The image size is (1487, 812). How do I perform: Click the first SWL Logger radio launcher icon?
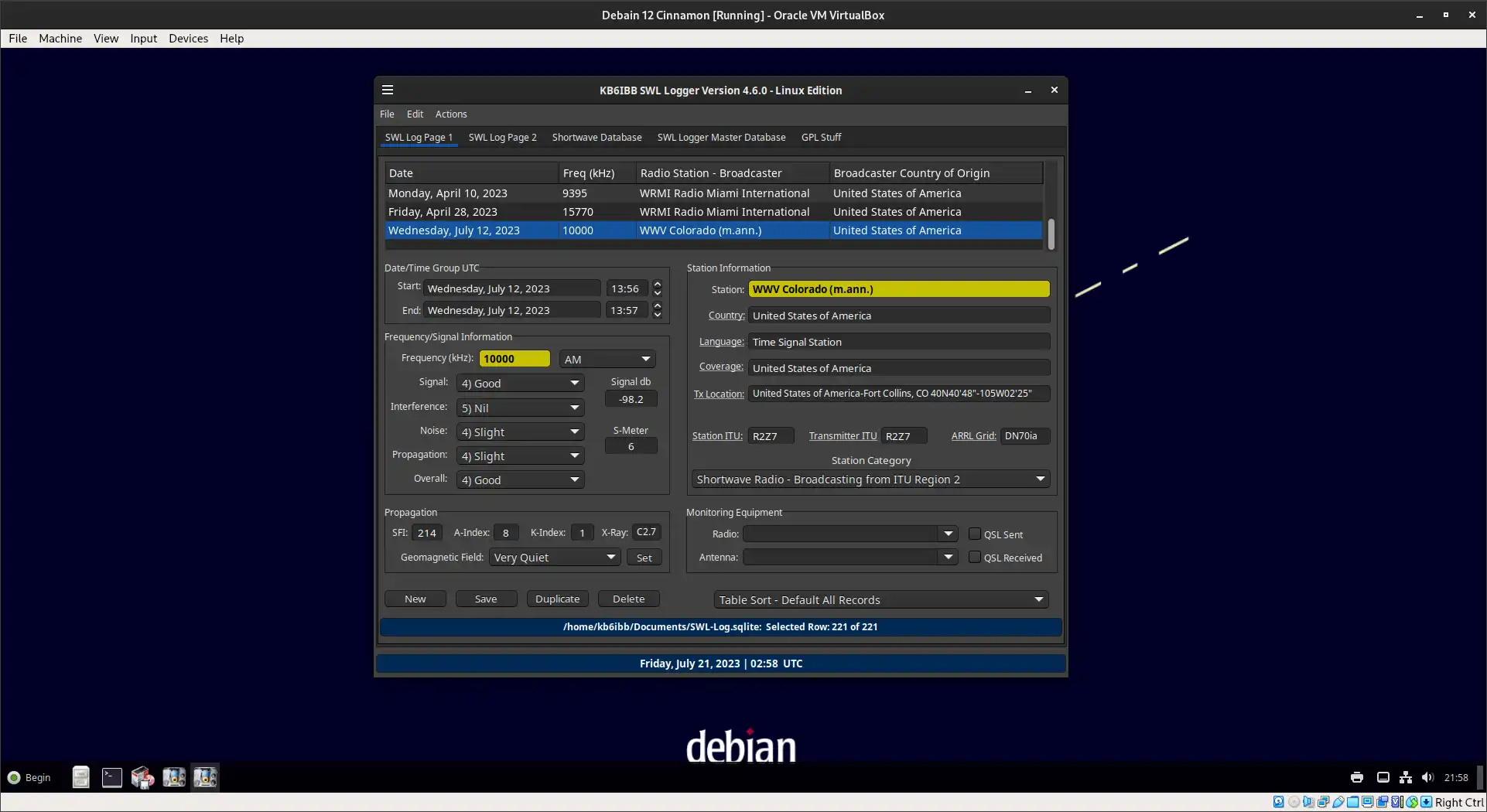coord(173,777)
